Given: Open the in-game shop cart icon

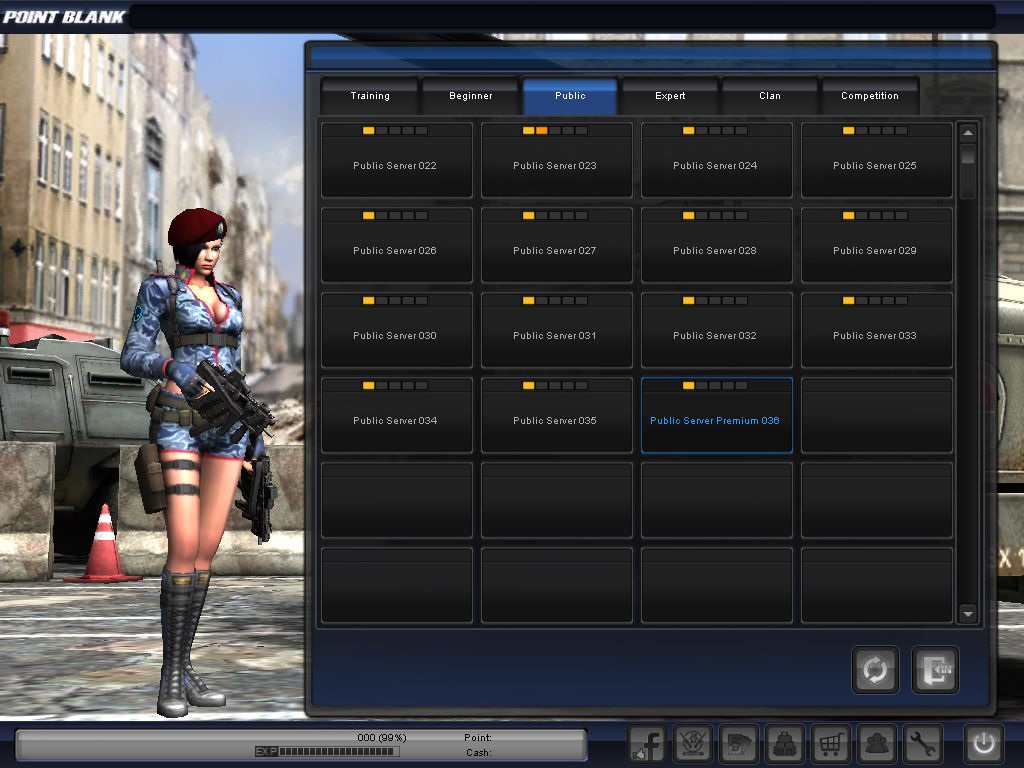Looking at the screenshot, I should [x=831, y=744].
